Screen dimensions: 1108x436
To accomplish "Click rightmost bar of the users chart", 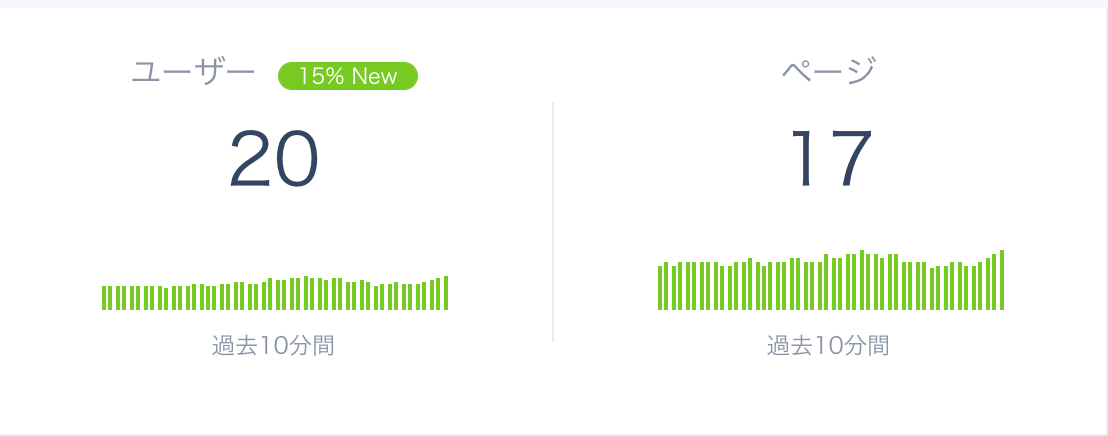I will click(x=446, y=293).
